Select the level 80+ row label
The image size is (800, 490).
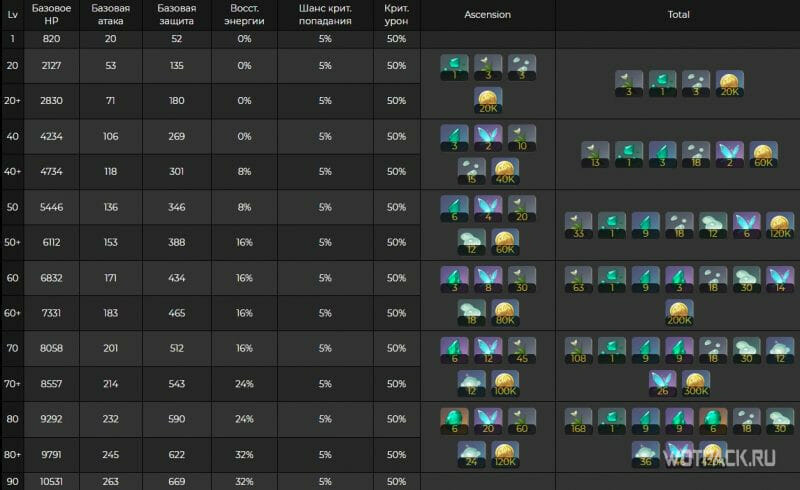click(12, 454)
